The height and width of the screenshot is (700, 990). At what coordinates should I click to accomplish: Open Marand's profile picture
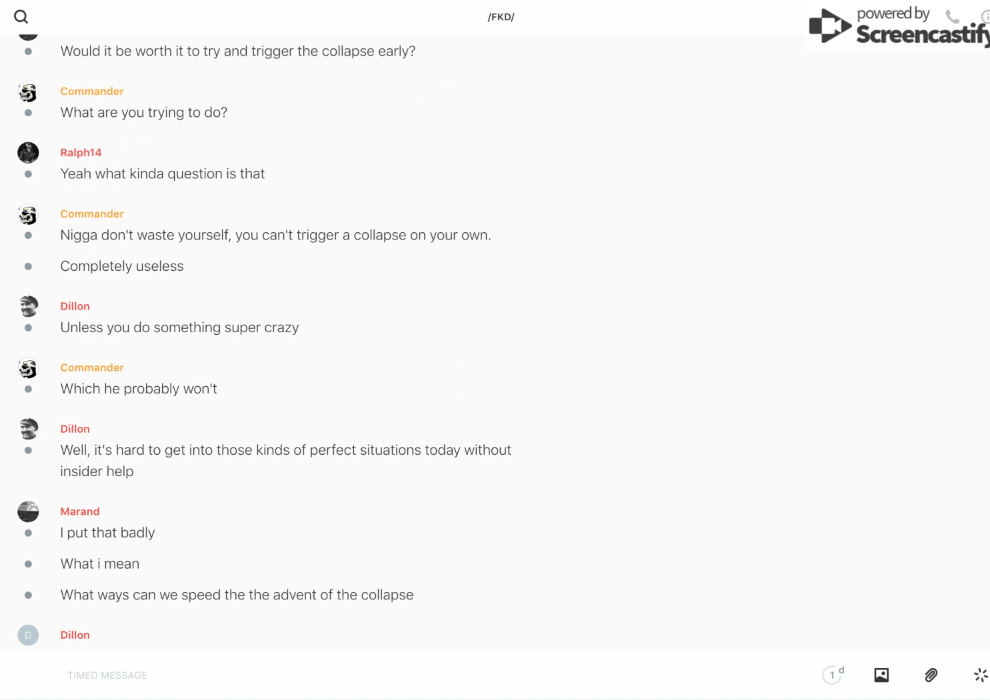click(28, 511)
